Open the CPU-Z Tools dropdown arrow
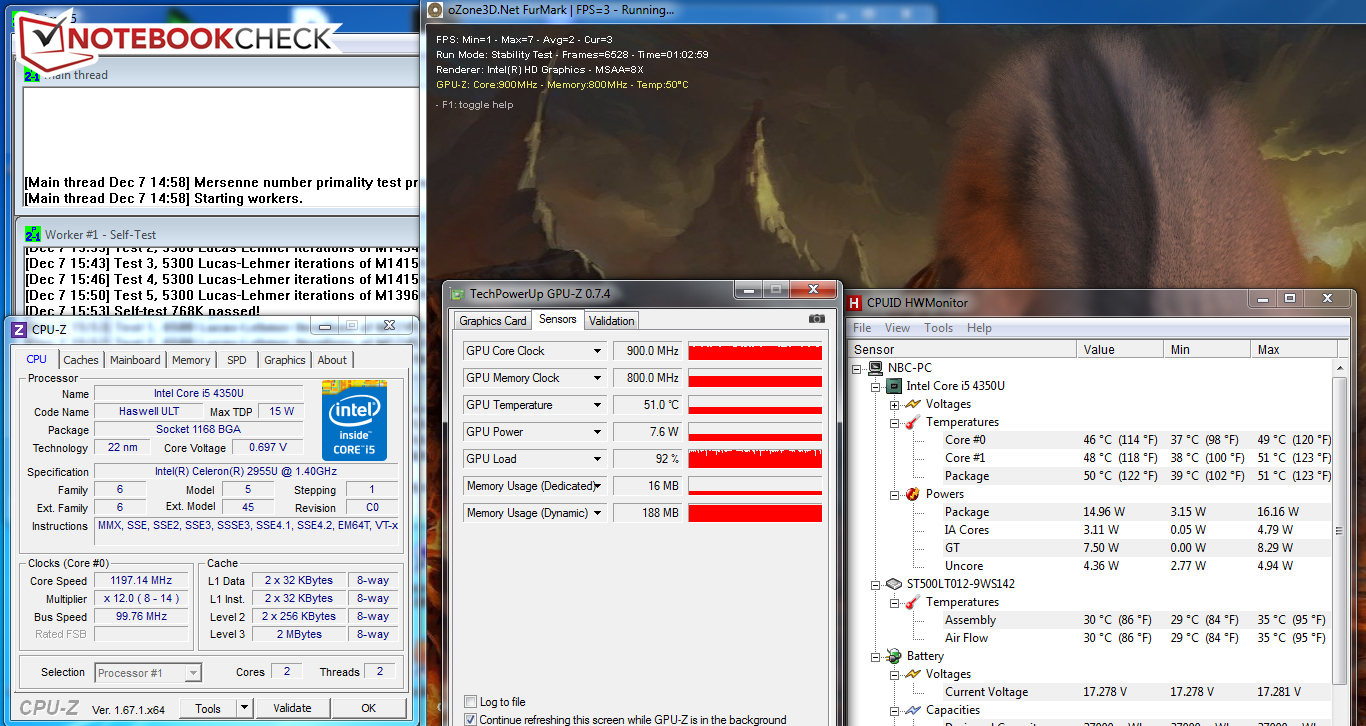 click(x=245, y=709)
